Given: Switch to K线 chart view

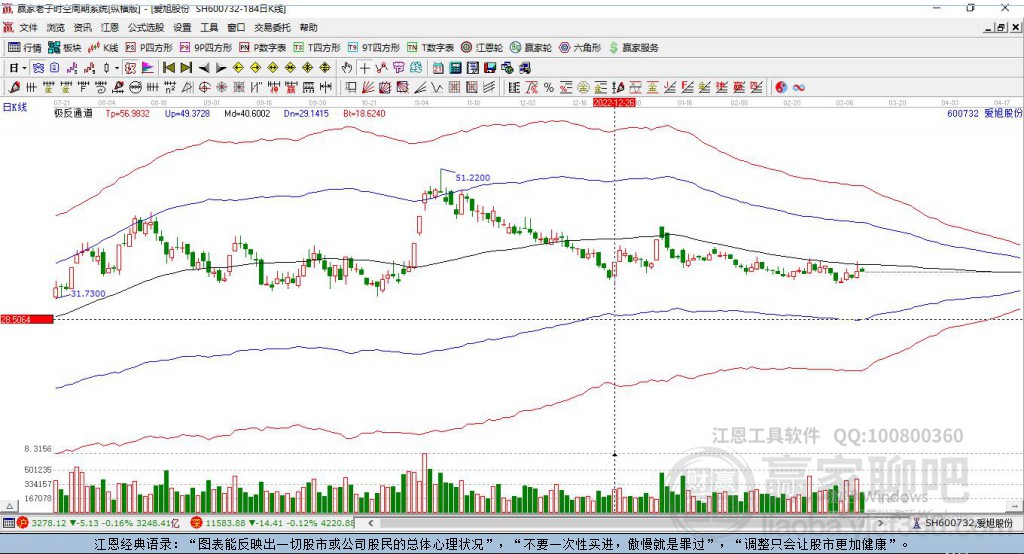Looking at the screenshot, I should [103, 48].
